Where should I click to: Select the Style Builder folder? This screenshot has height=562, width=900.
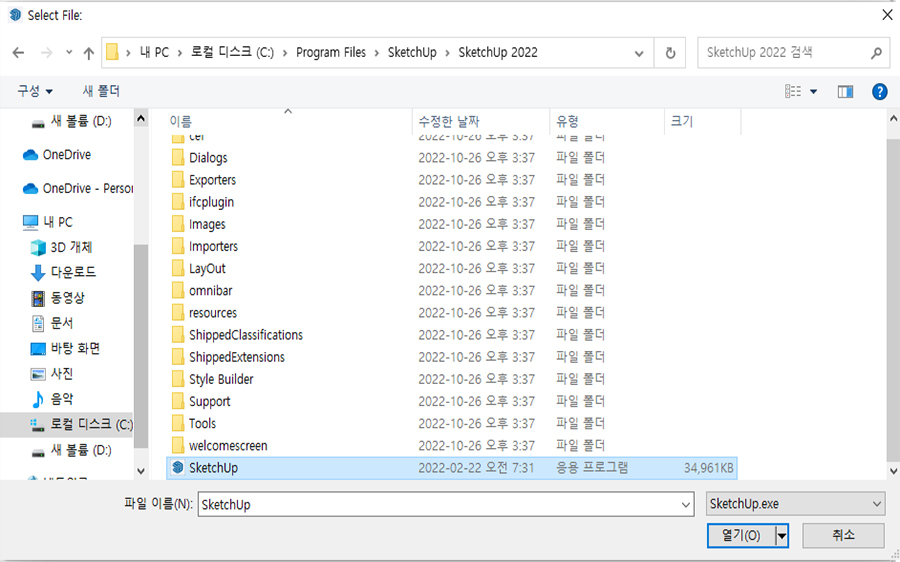click(221, 379)
